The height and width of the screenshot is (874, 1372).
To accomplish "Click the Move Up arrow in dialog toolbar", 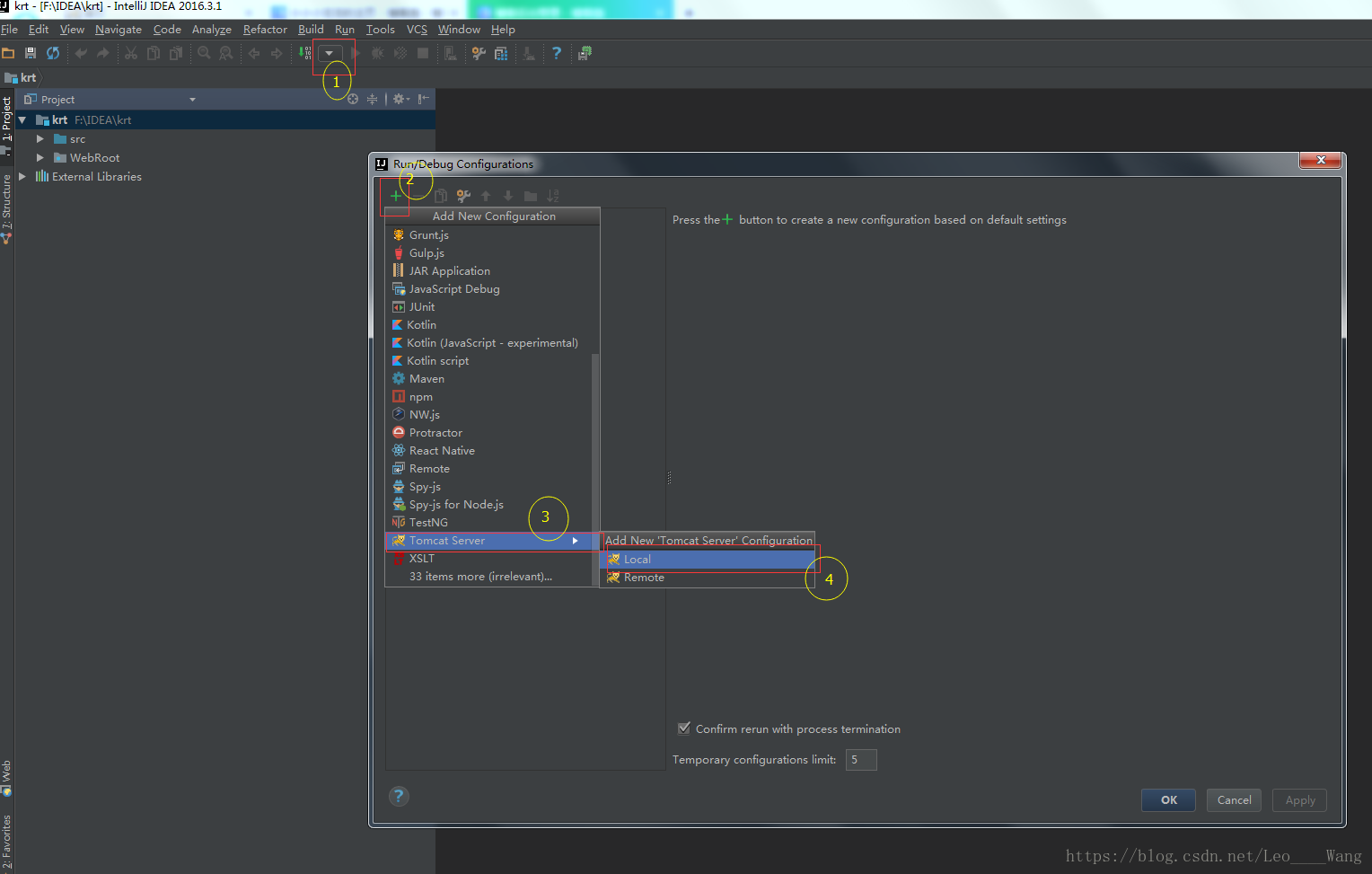I will [486, 195].
